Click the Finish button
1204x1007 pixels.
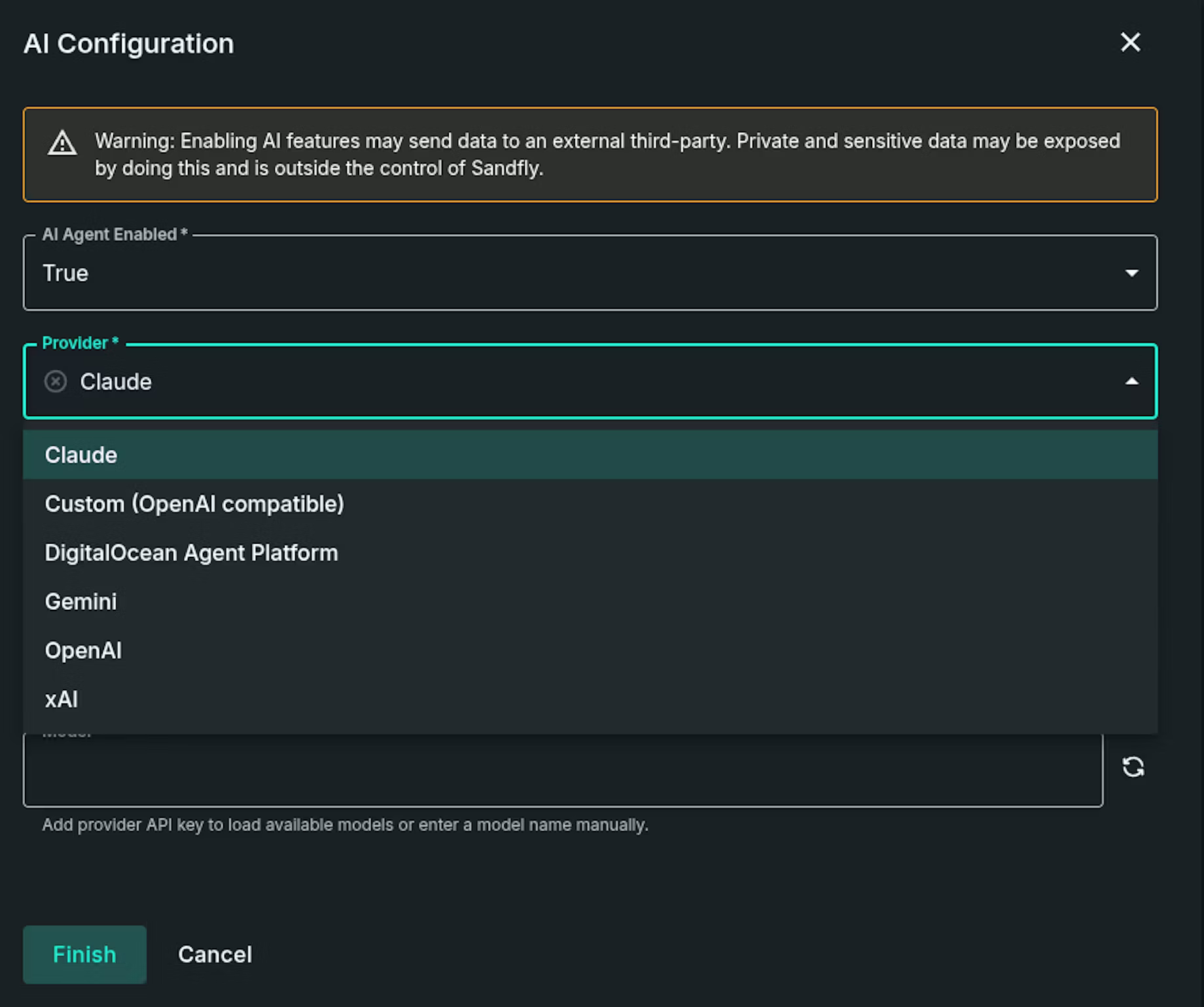tap(84, 954)
